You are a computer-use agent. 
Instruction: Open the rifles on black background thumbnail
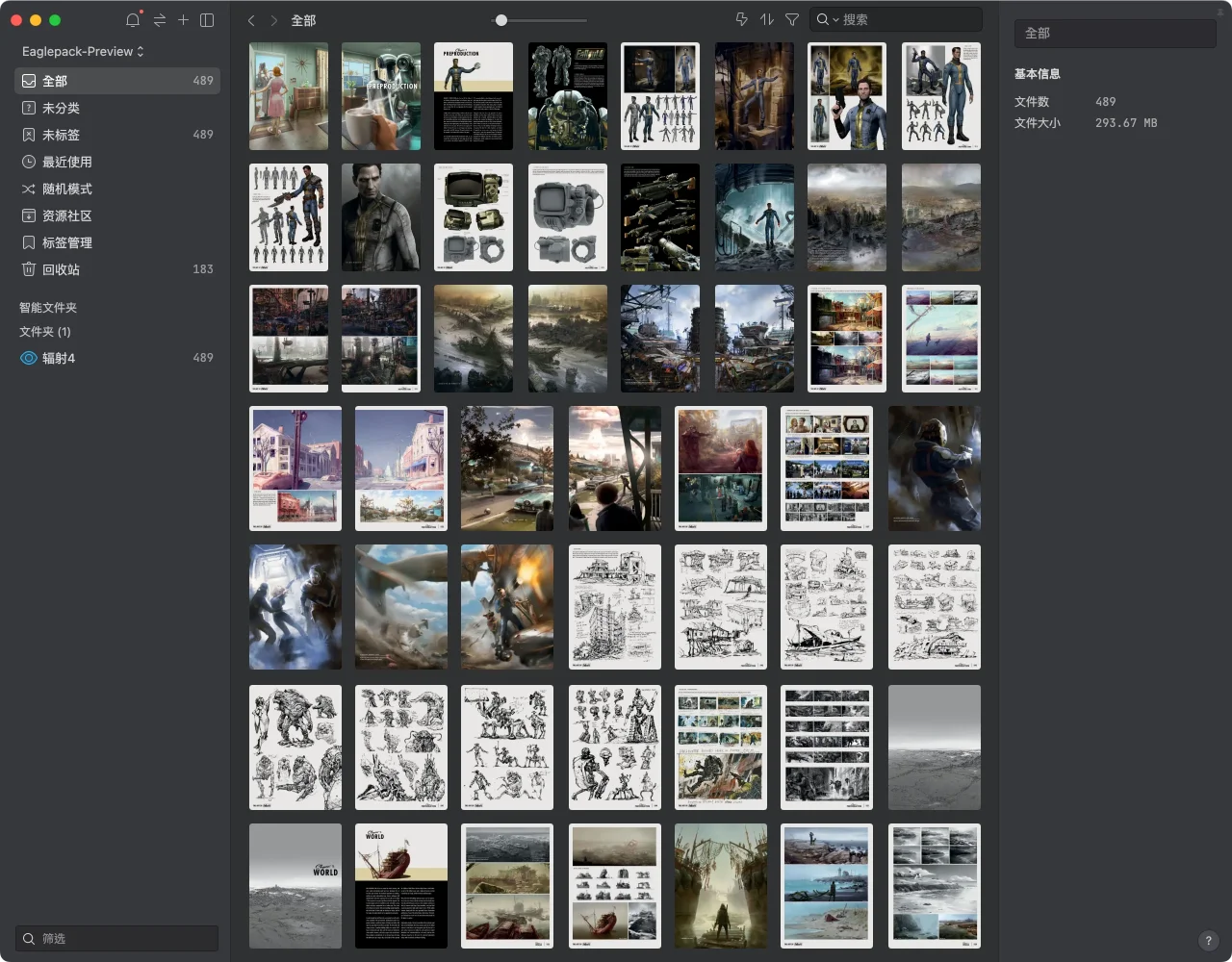660,217
